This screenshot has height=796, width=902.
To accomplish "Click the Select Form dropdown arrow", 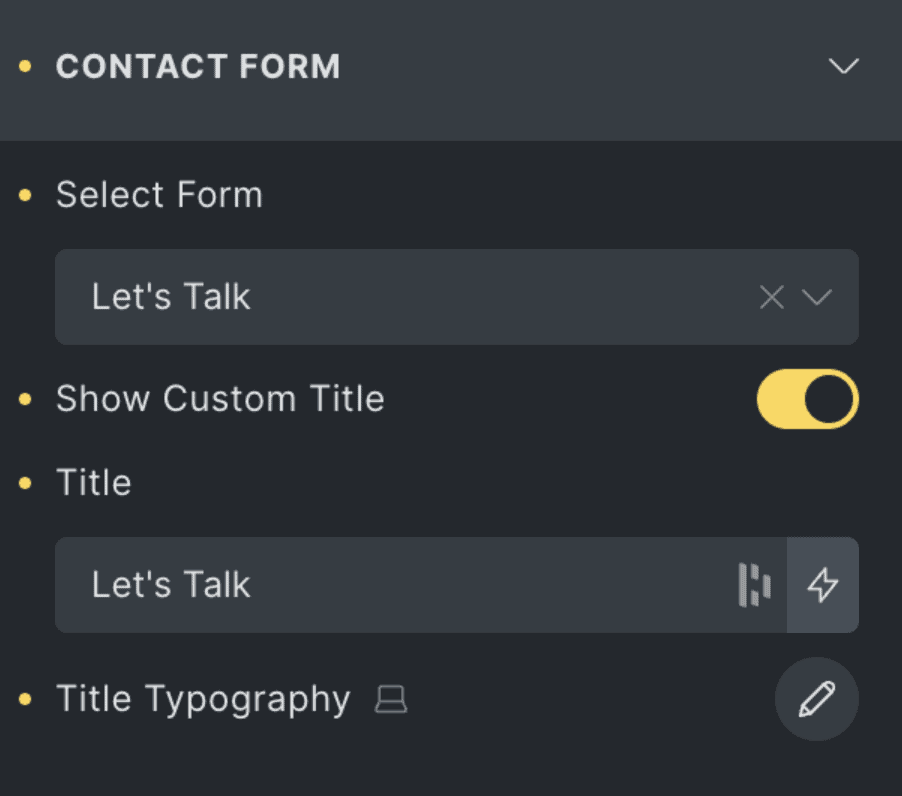I will pyautogui.click(x=817, y=297).
